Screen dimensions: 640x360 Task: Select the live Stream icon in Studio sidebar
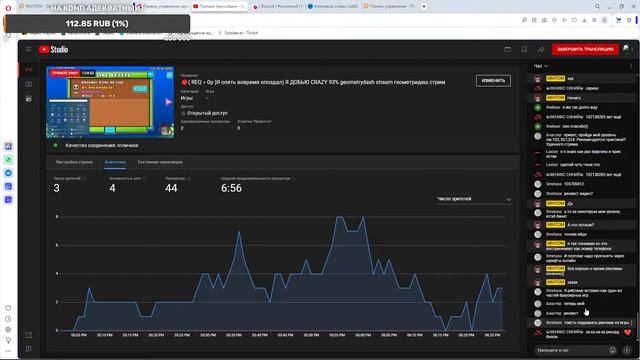pos(29,70)
